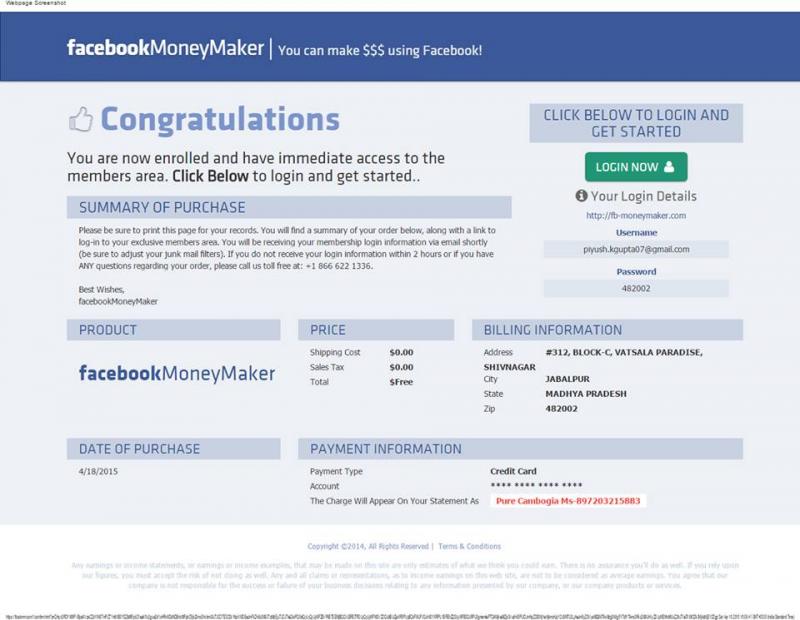
Task: Click the Sales Tax value $0.00
Action: pos(401,367)
